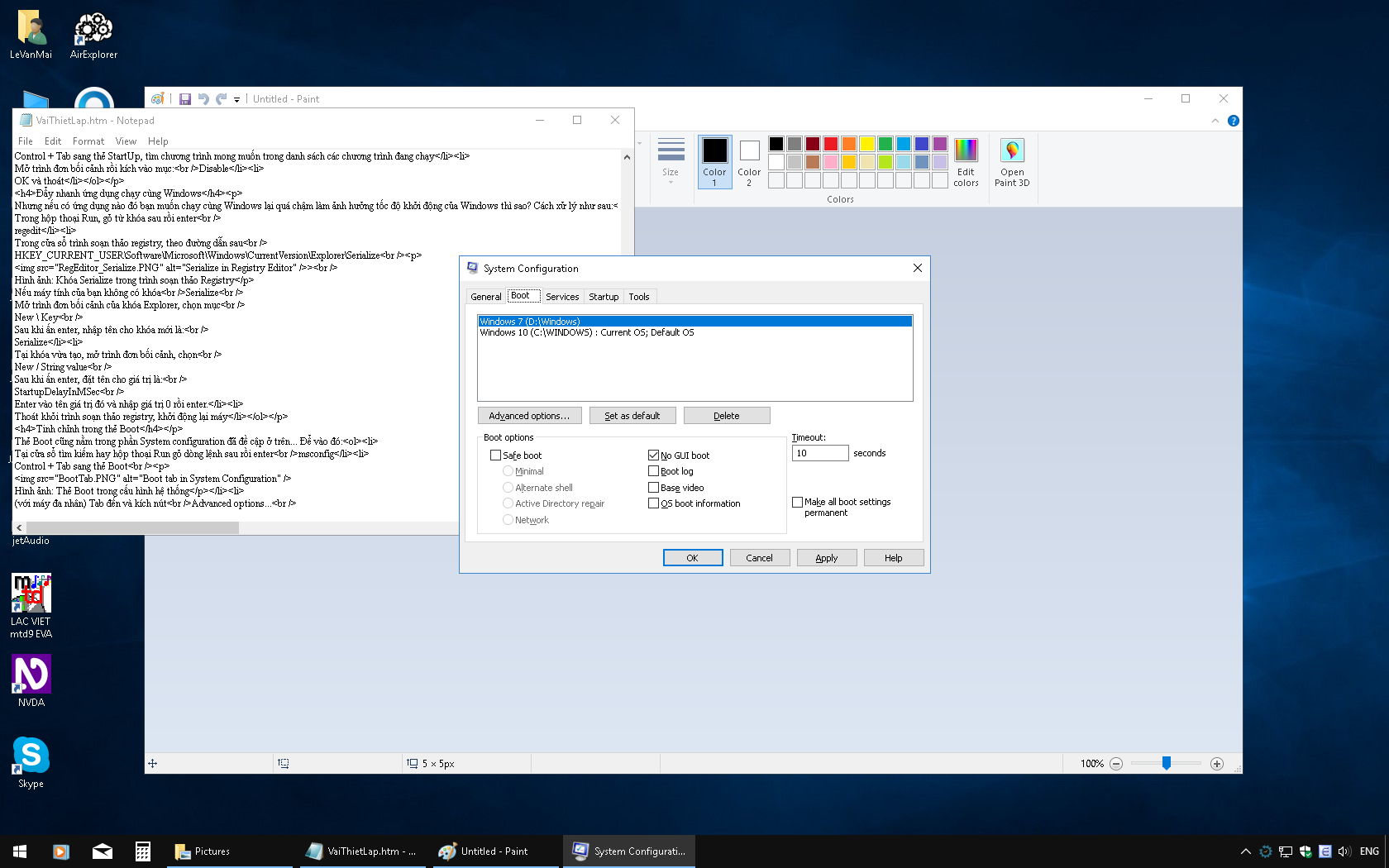Toggle Make all boot settings permanent
This screenshot has width=1389, height=868.
(x=798, y=502)
